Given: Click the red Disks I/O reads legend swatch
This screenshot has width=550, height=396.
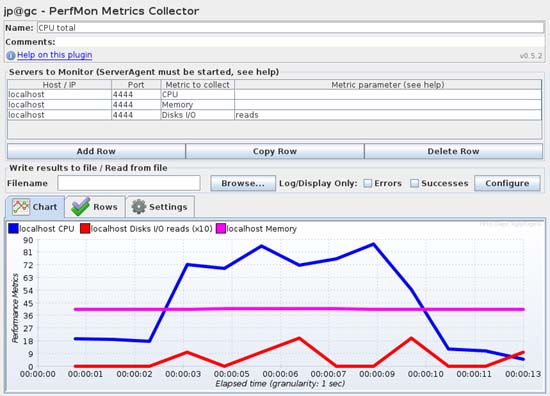Looking at the screenshot, I should 85,229.
